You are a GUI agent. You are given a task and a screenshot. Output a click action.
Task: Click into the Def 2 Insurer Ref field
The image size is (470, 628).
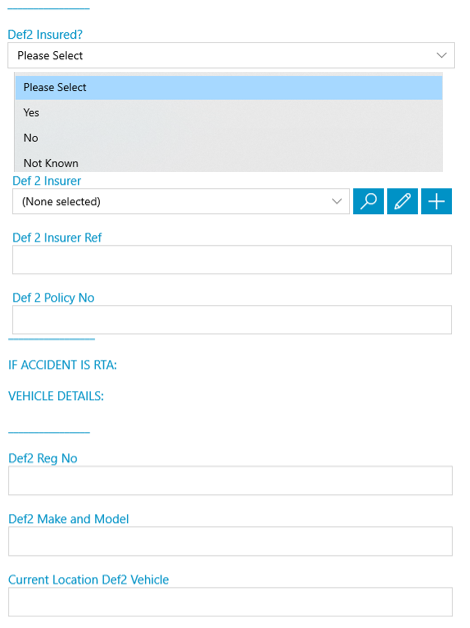coord(232,260)
